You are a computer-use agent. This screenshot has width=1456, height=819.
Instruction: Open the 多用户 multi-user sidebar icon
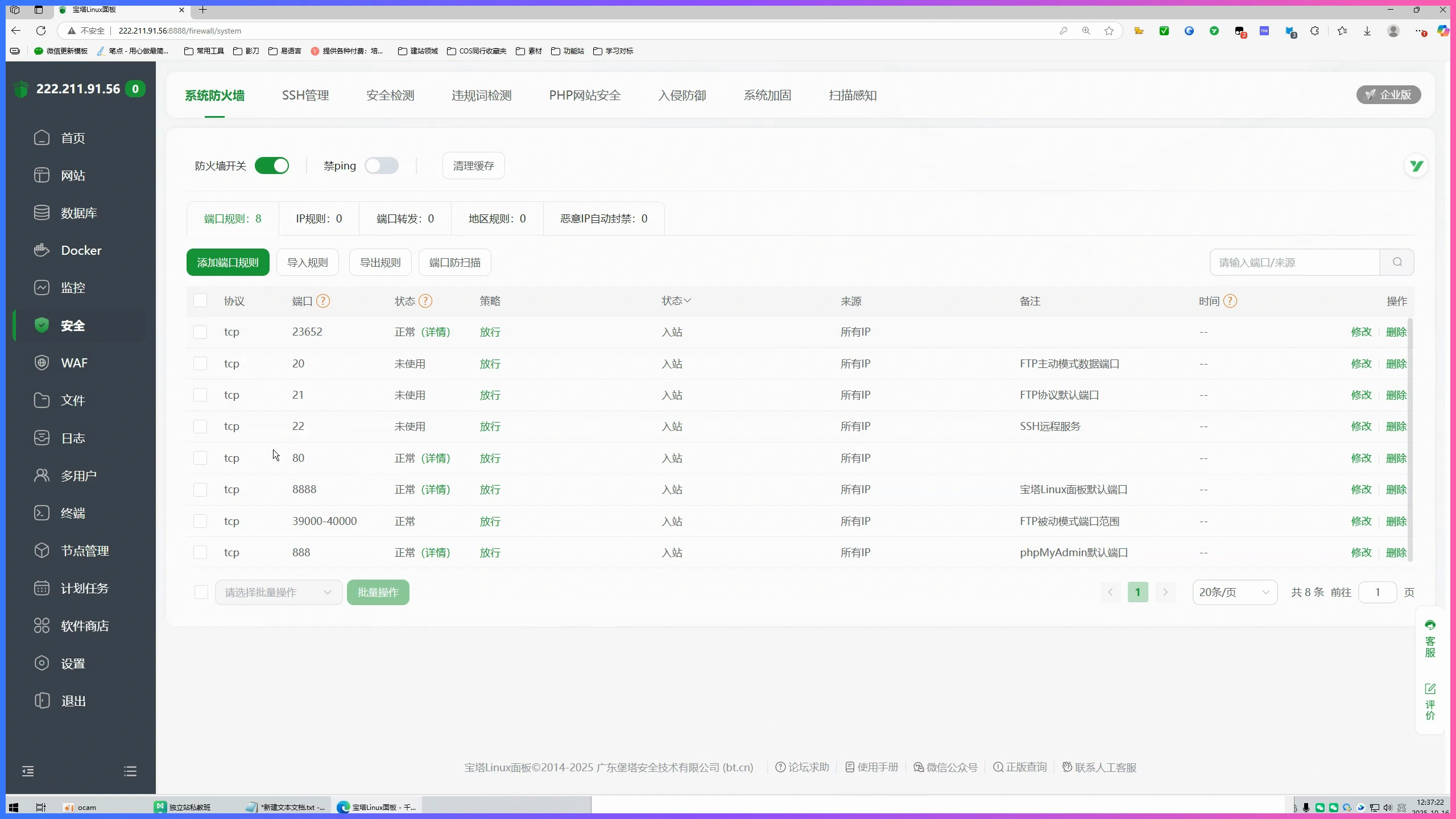point(42,475)
